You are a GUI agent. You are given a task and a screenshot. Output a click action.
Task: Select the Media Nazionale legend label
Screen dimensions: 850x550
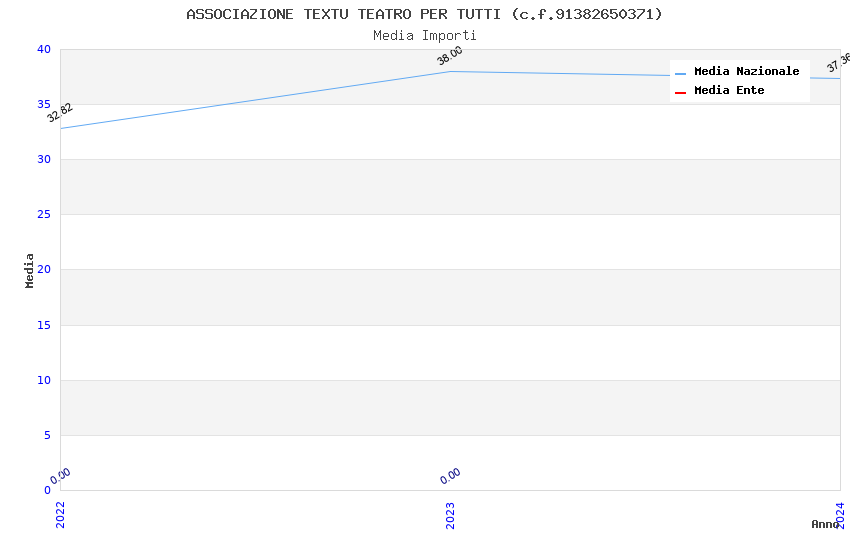[746, 71]
